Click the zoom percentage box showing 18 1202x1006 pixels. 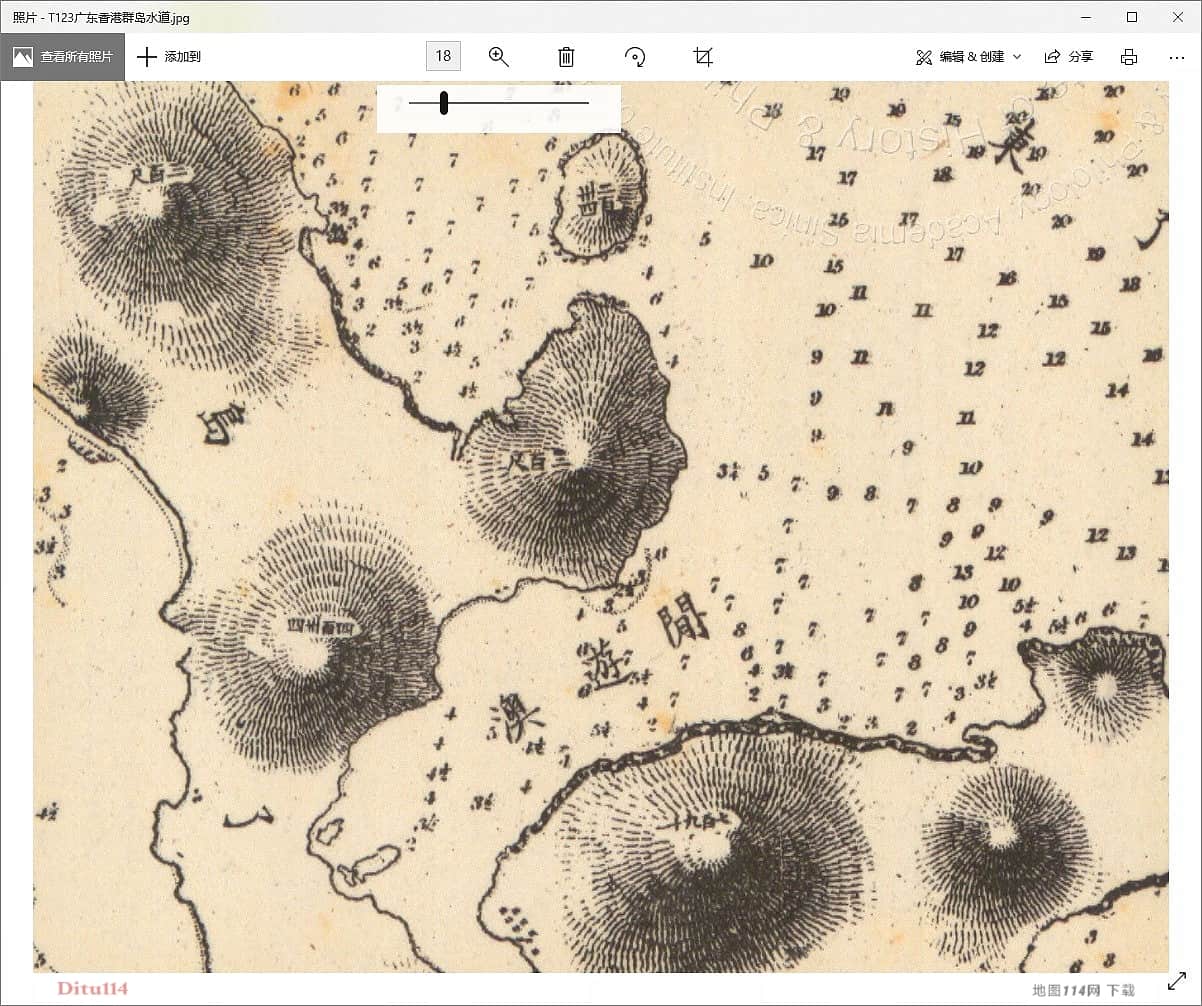(x=443, y=56)
